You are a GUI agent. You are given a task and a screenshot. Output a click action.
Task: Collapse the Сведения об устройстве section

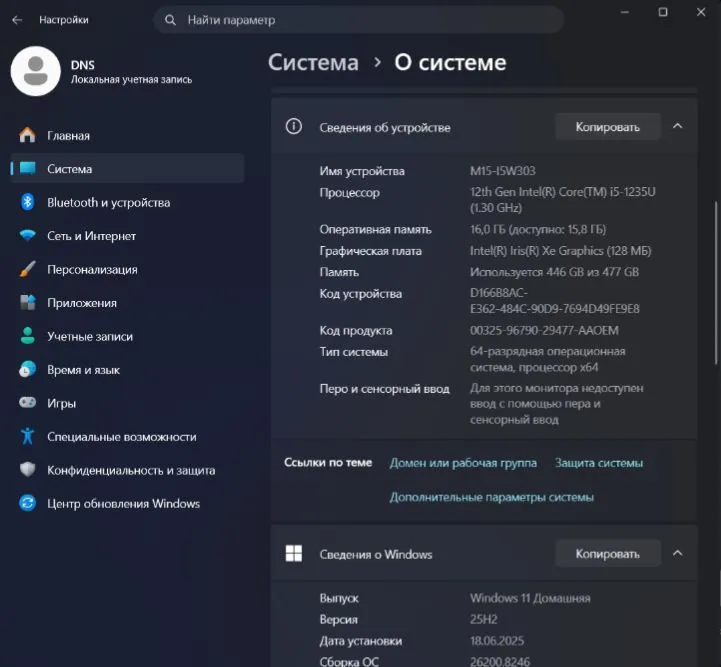click(677, 126)
